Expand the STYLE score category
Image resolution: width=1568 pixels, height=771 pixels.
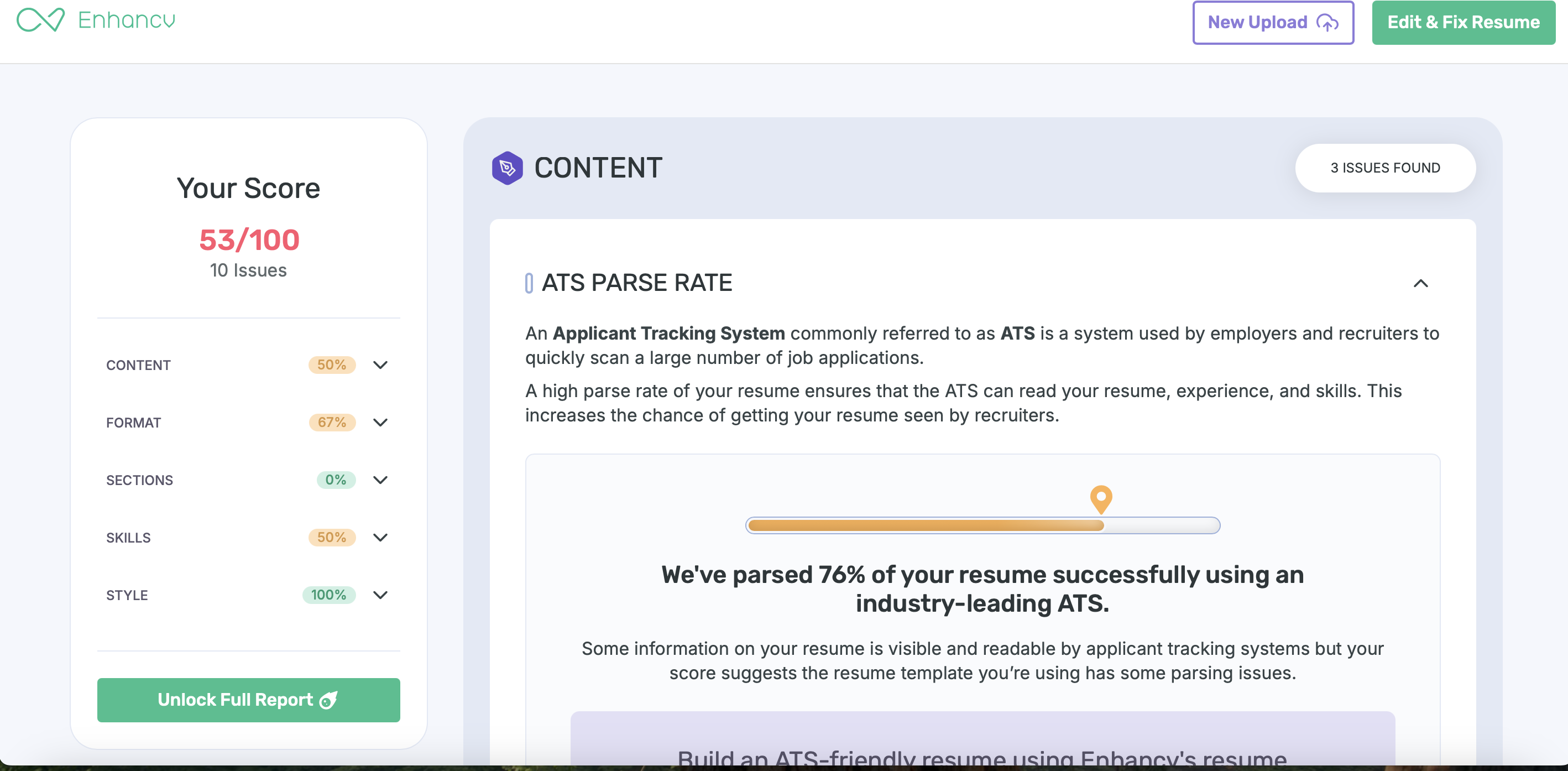[380, 595]
